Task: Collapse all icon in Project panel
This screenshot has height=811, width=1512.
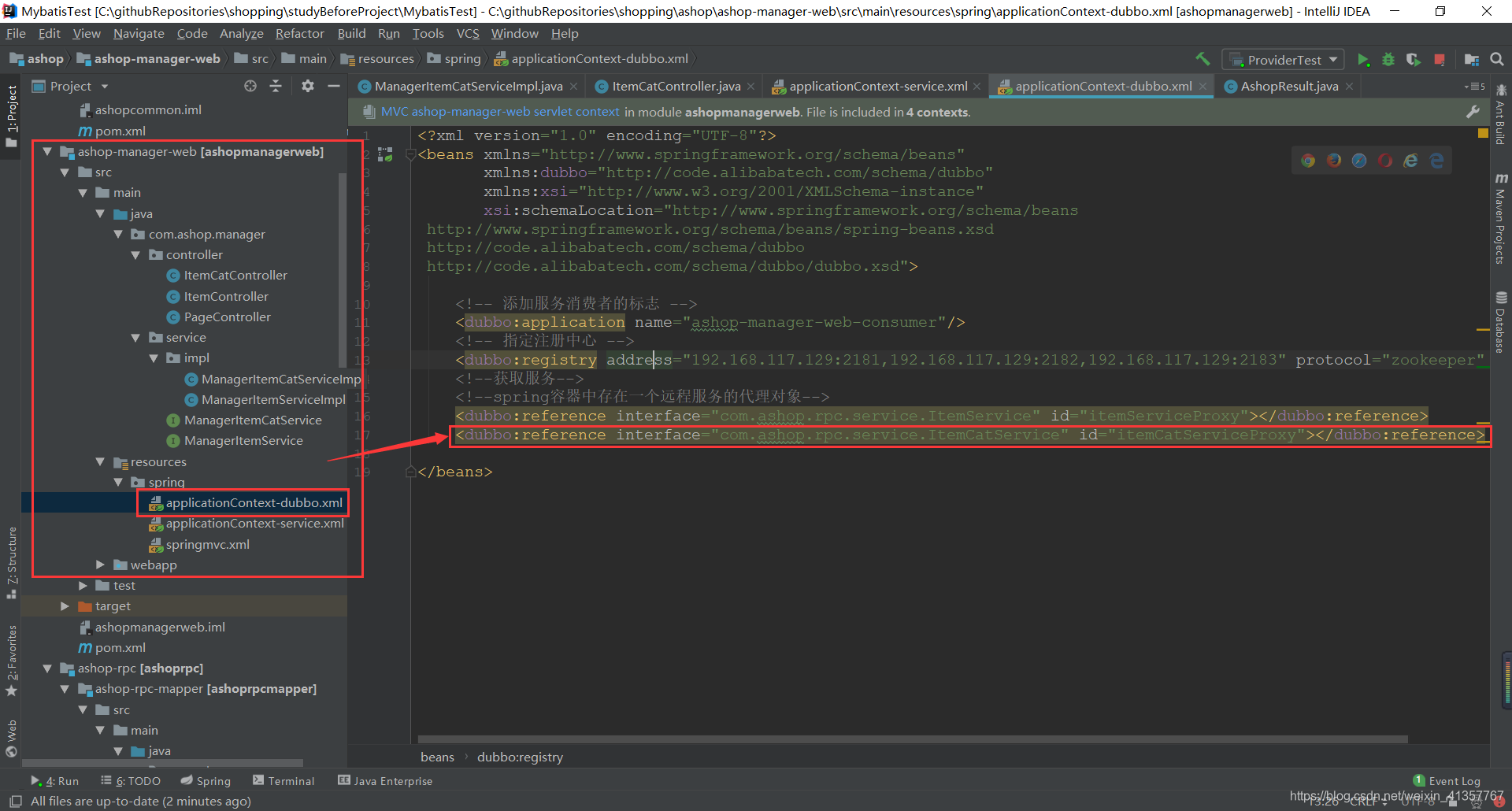Action: pos(276,86)
